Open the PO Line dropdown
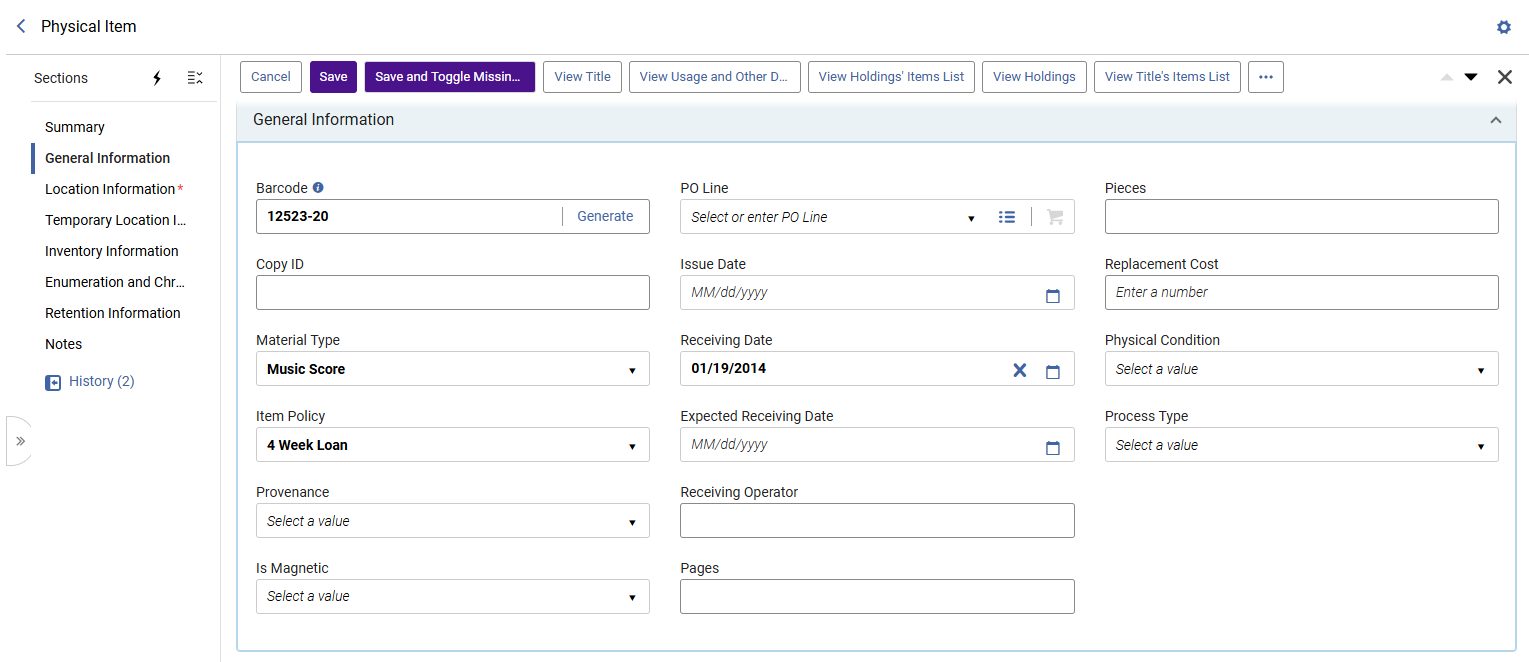The width and height of the screenshot is (1529, 662). coord(971,218)
